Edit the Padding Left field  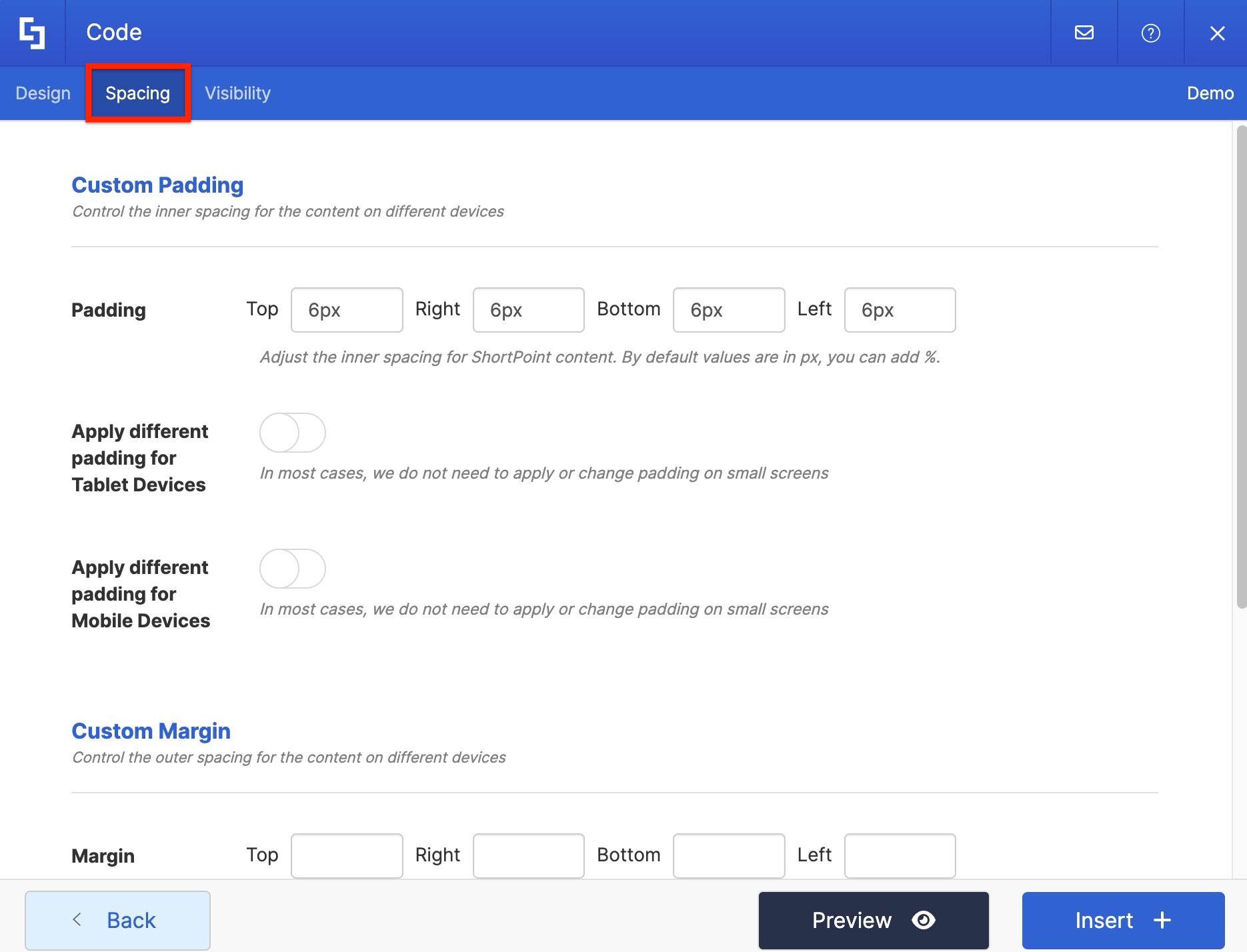(900, 310)
